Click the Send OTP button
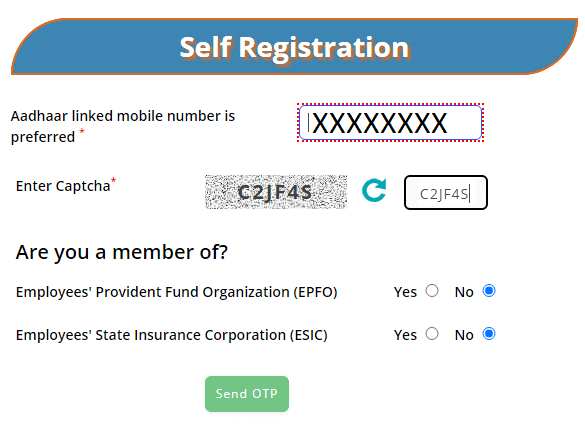This screenshot has height=440, width=585. (x=247, y=394)
